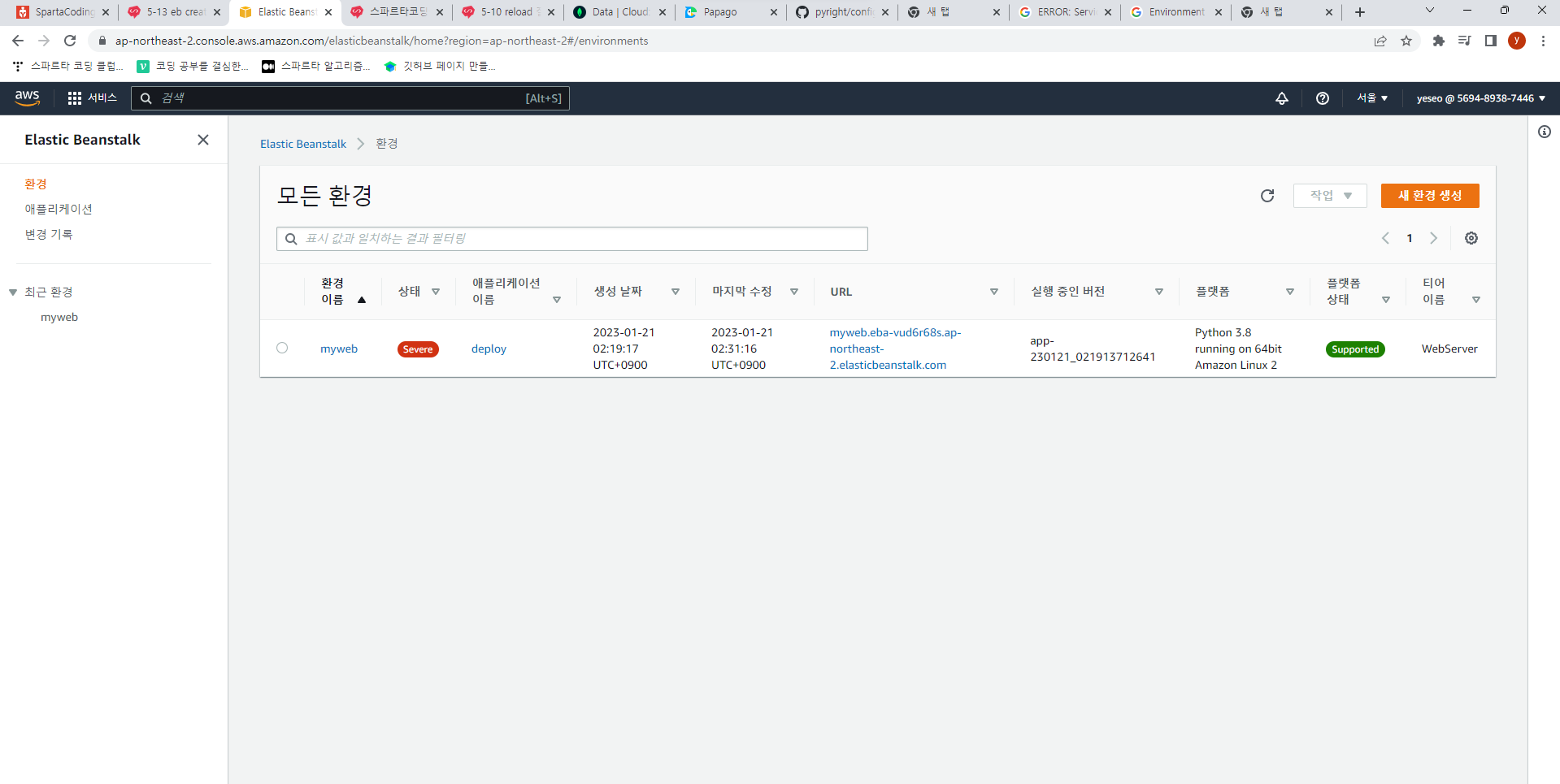Viewport: 1560px width, 784px height.
Task: Switch to the pyright/config GitHub tab
Action: [841, 12]
